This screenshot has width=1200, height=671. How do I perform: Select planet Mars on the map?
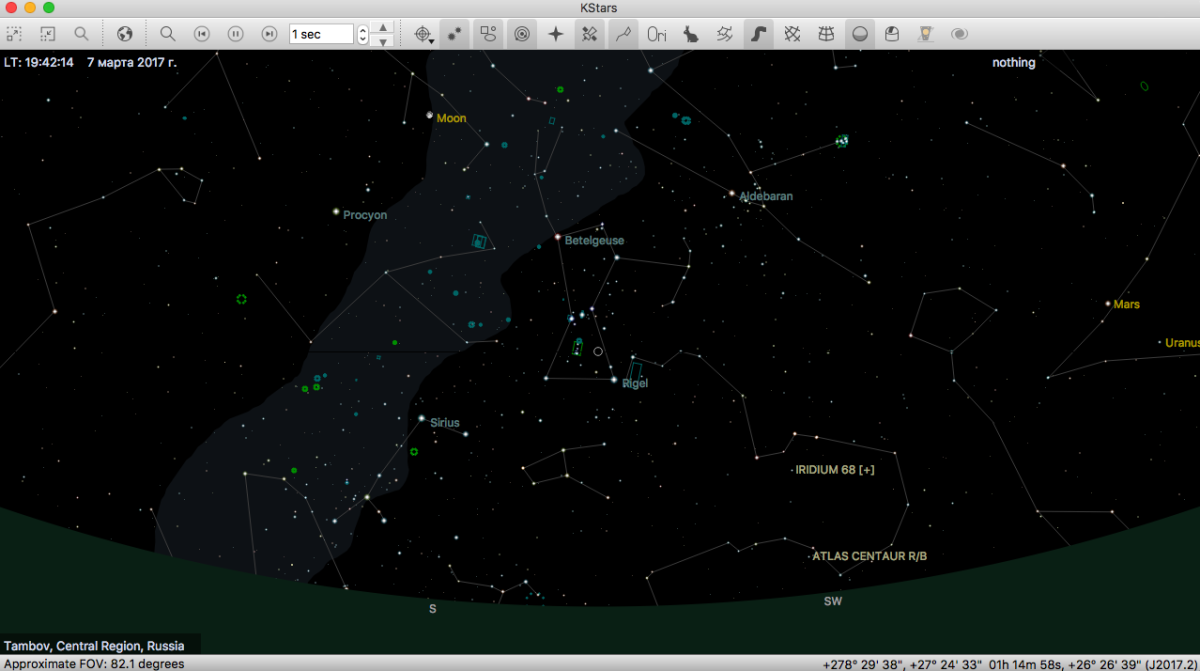(x=1108, y=303)
